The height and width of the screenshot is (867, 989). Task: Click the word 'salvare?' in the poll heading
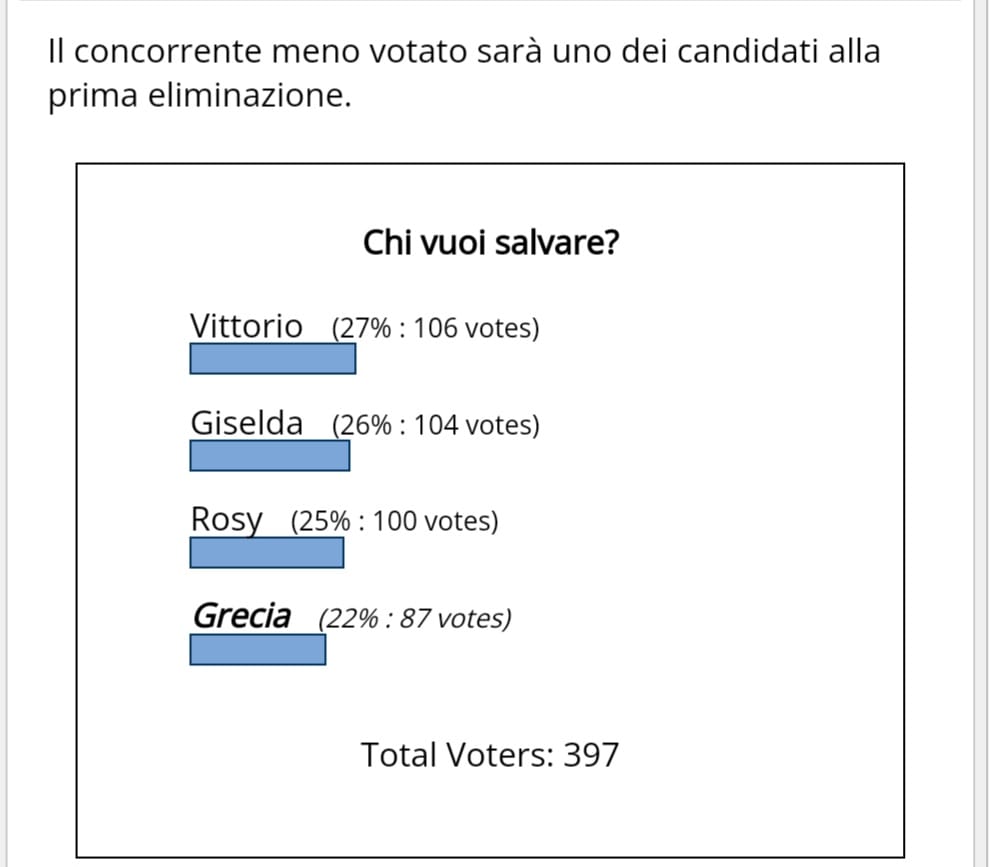click(x=558, y=243)
